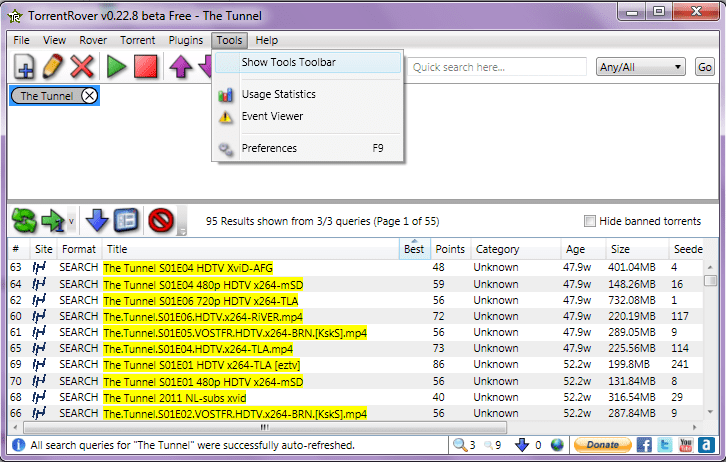Select row The Tunnel S01E04 HDTV XviD-AFG
This screenshot has height=462, width=726.
point(356,268)
